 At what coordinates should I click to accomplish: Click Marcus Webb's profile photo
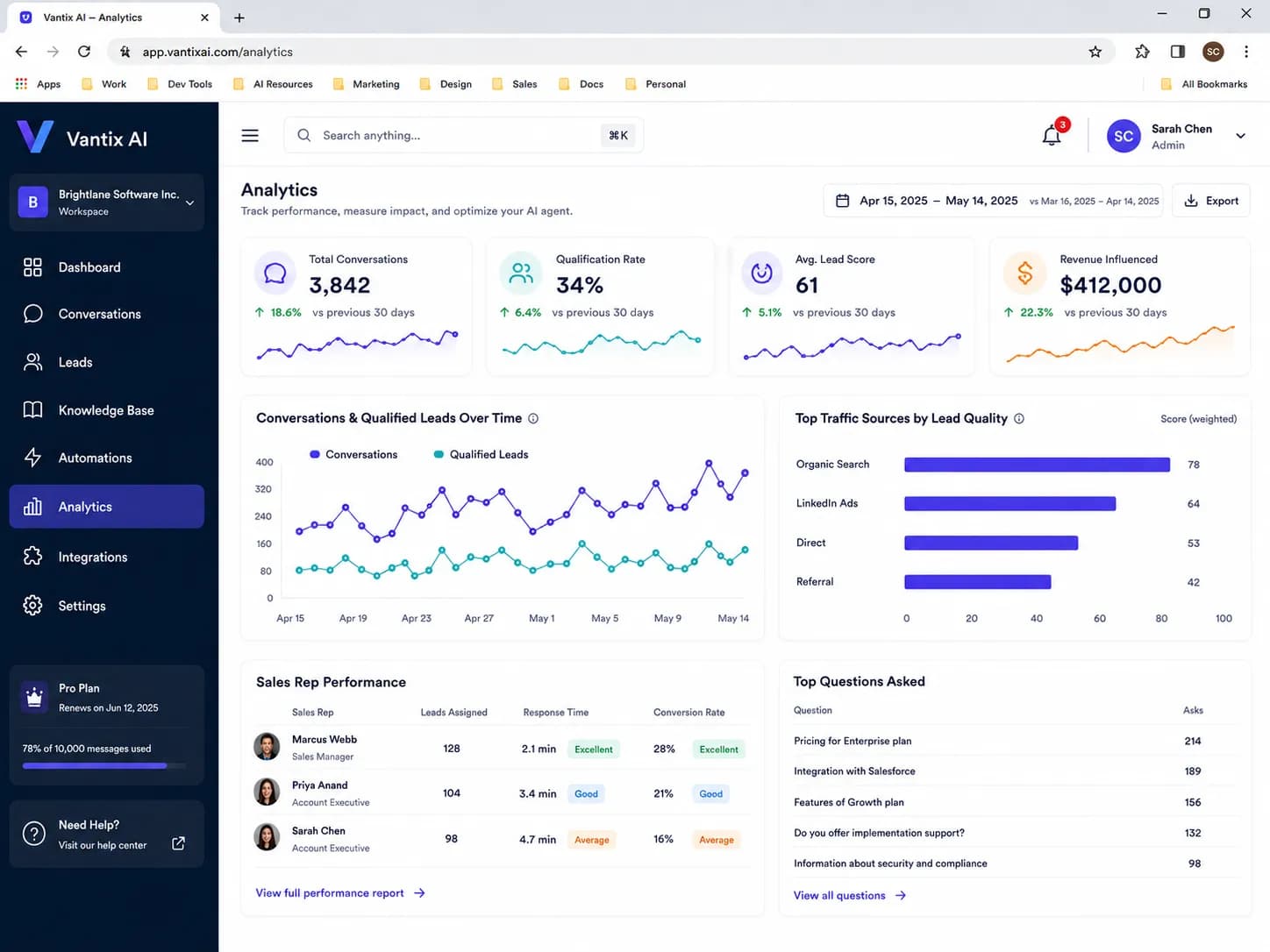coord(267,747)
